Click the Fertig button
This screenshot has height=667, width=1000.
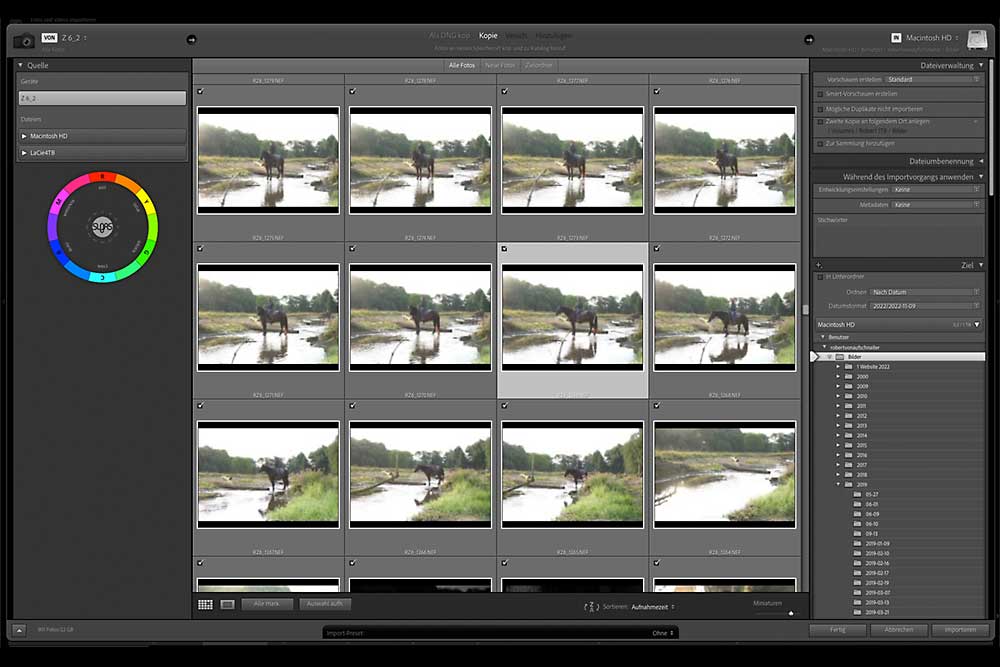837,630
